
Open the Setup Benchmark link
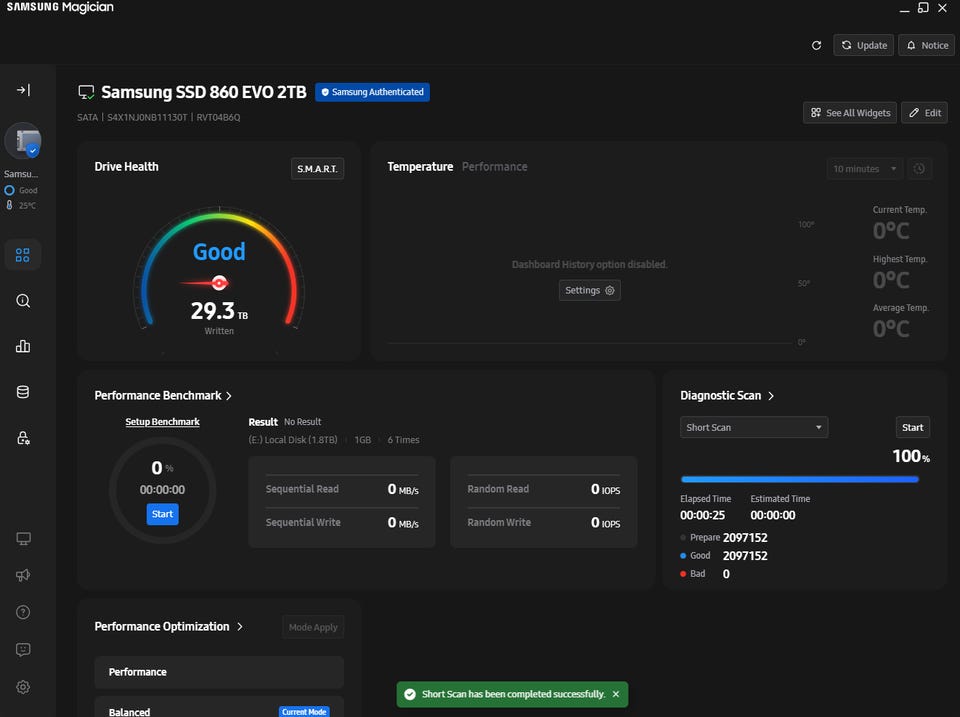(x=162, y=422)
